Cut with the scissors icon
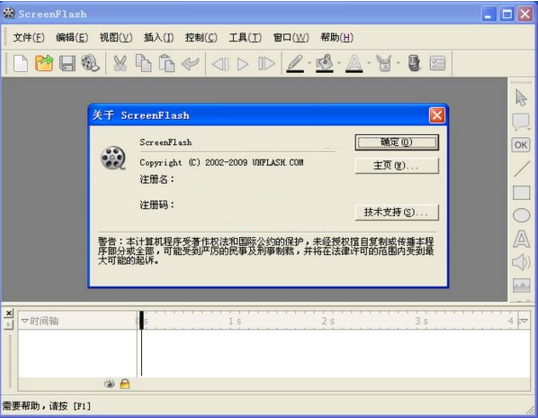The image size is (538, 418). click(x=120, y=63)
